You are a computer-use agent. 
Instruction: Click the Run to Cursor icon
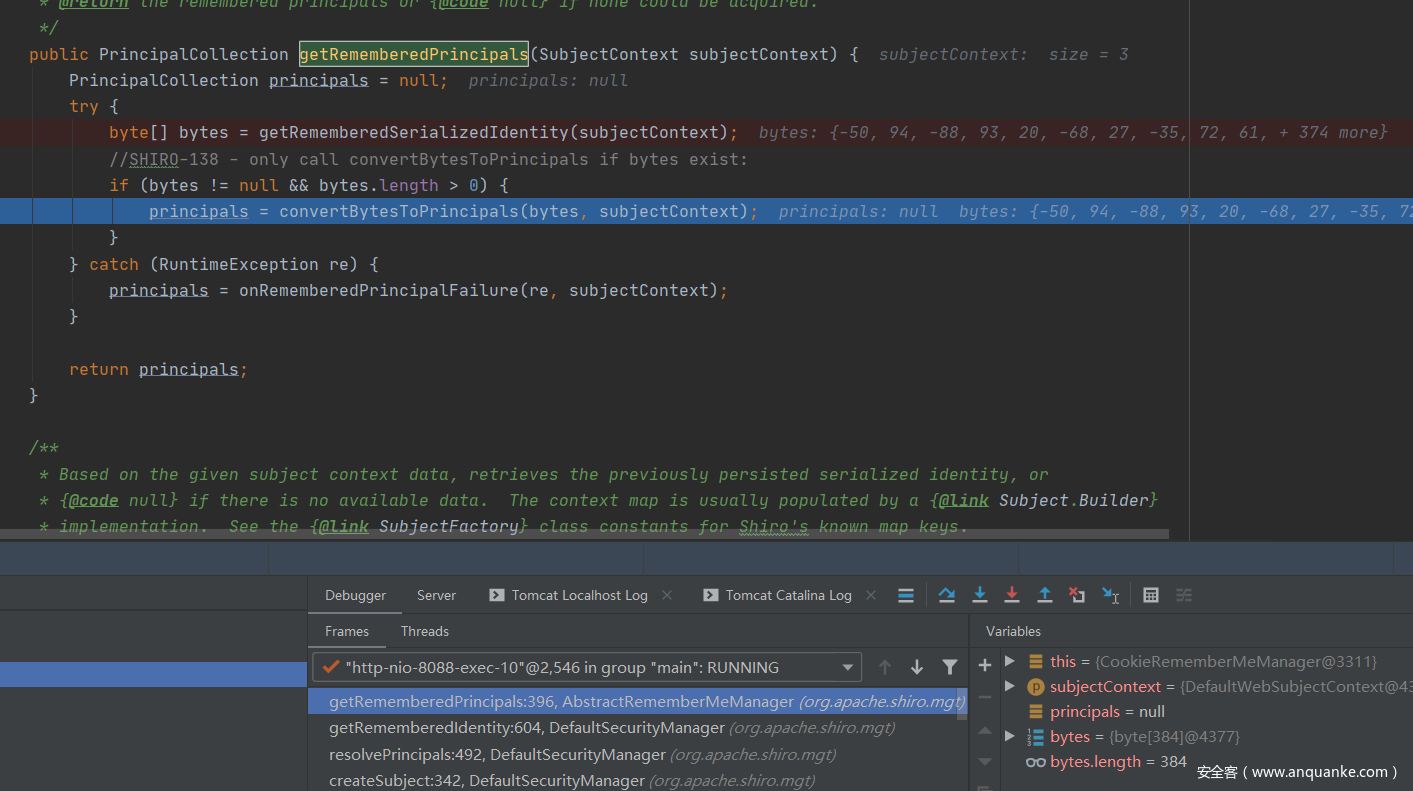1110,595
